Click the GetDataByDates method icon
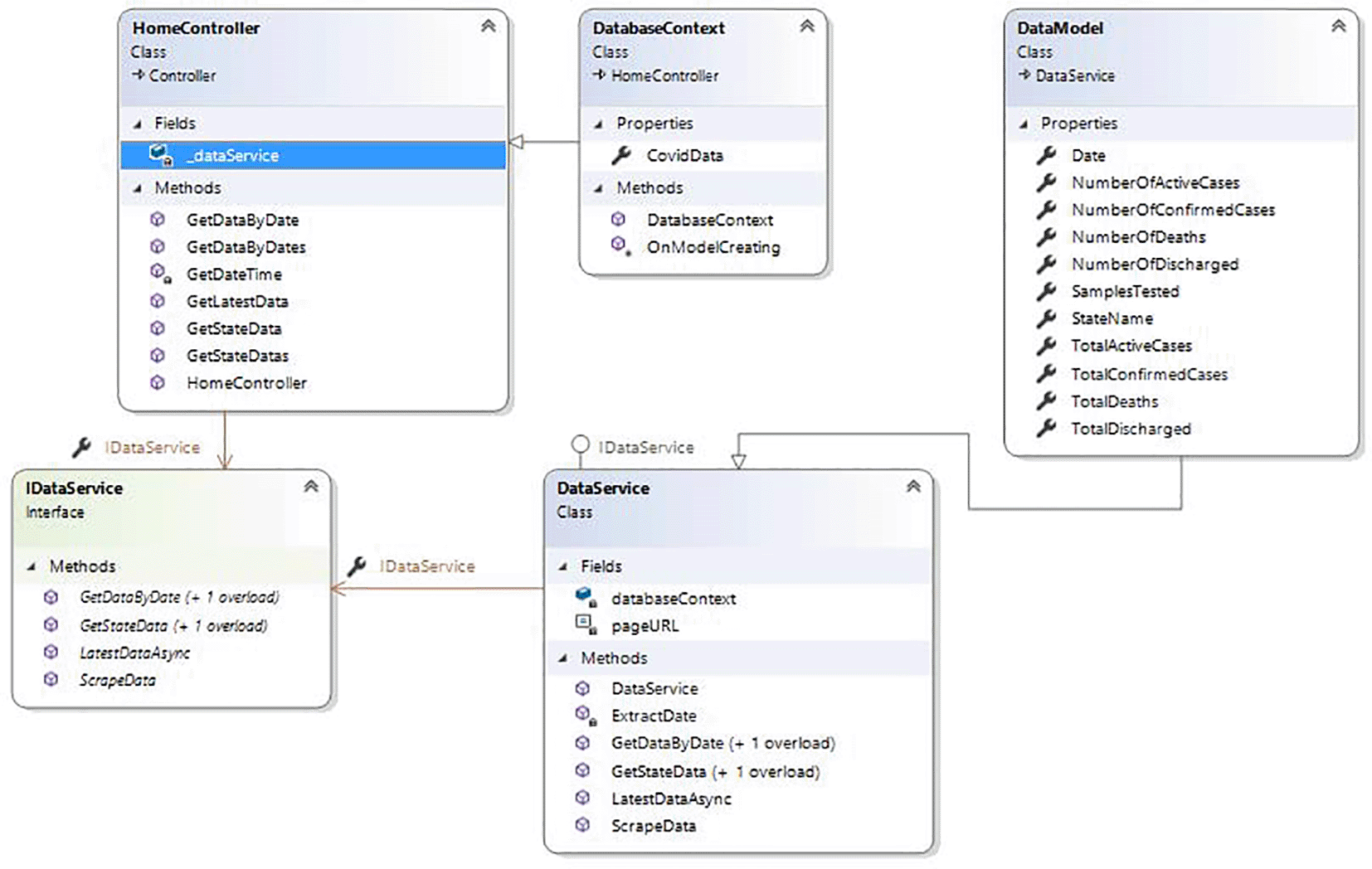 pyautogui.click(x=158, y=246)
